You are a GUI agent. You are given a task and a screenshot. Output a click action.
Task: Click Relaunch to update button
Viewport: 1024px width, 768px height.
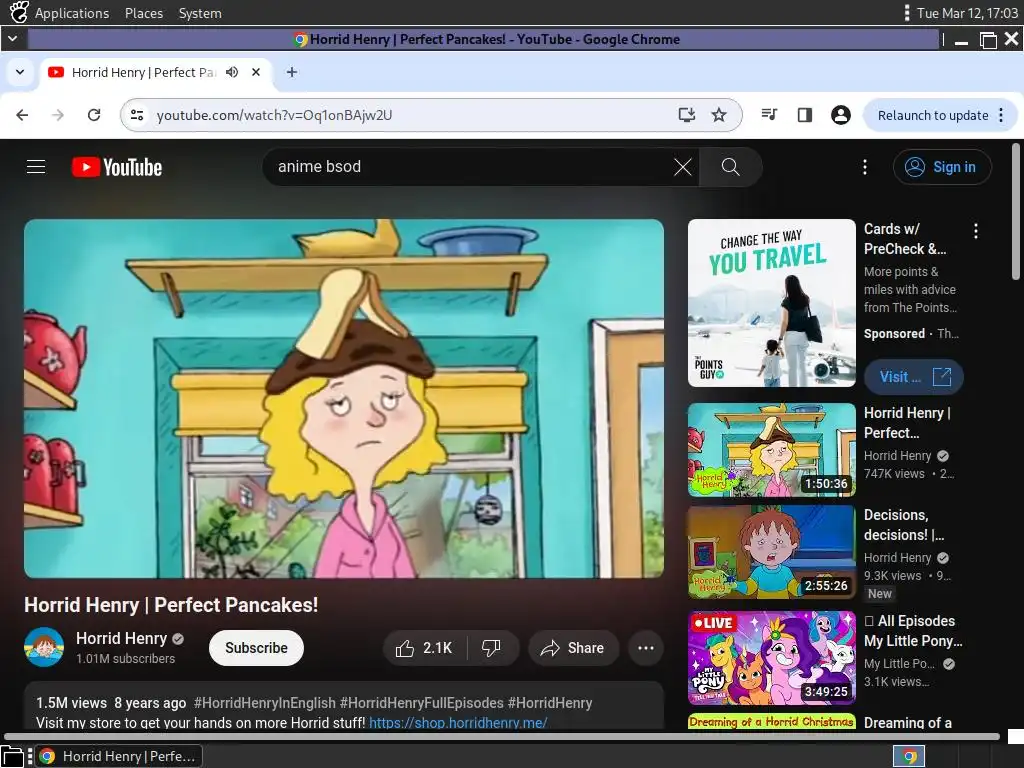[933, 115]
